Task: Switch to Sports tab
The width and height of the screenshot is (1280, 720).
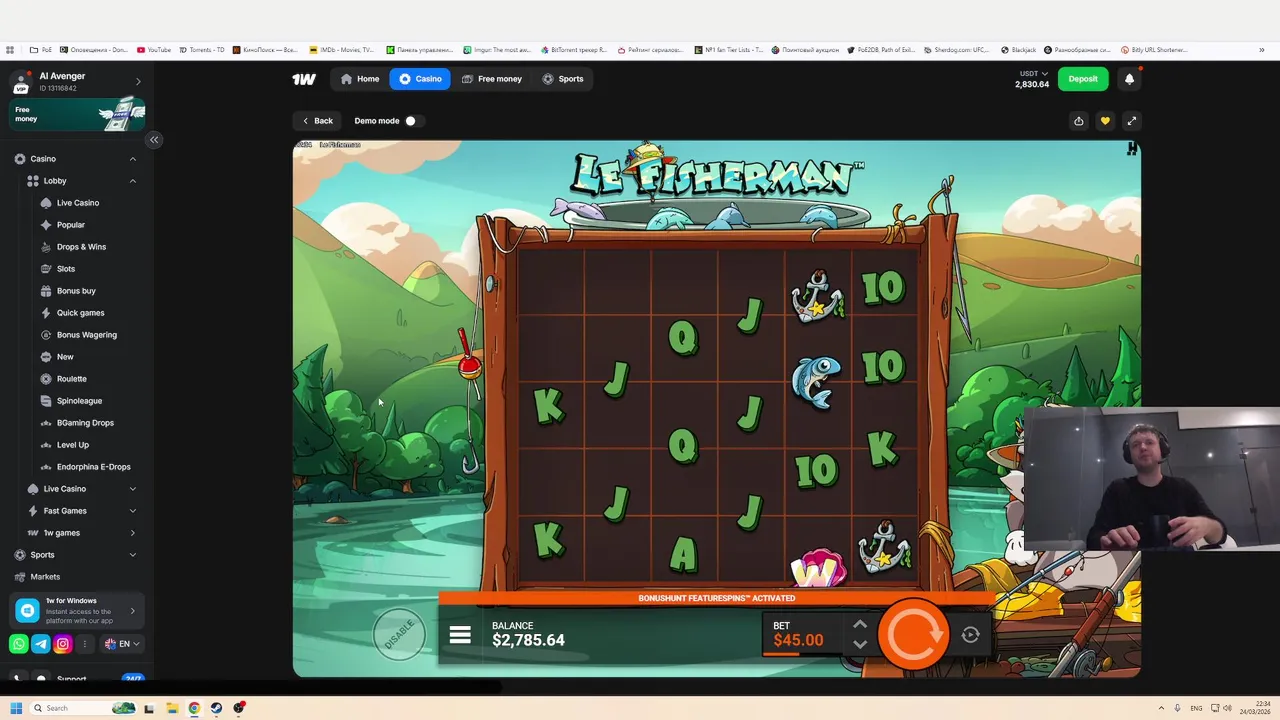Action: (563, 79)
